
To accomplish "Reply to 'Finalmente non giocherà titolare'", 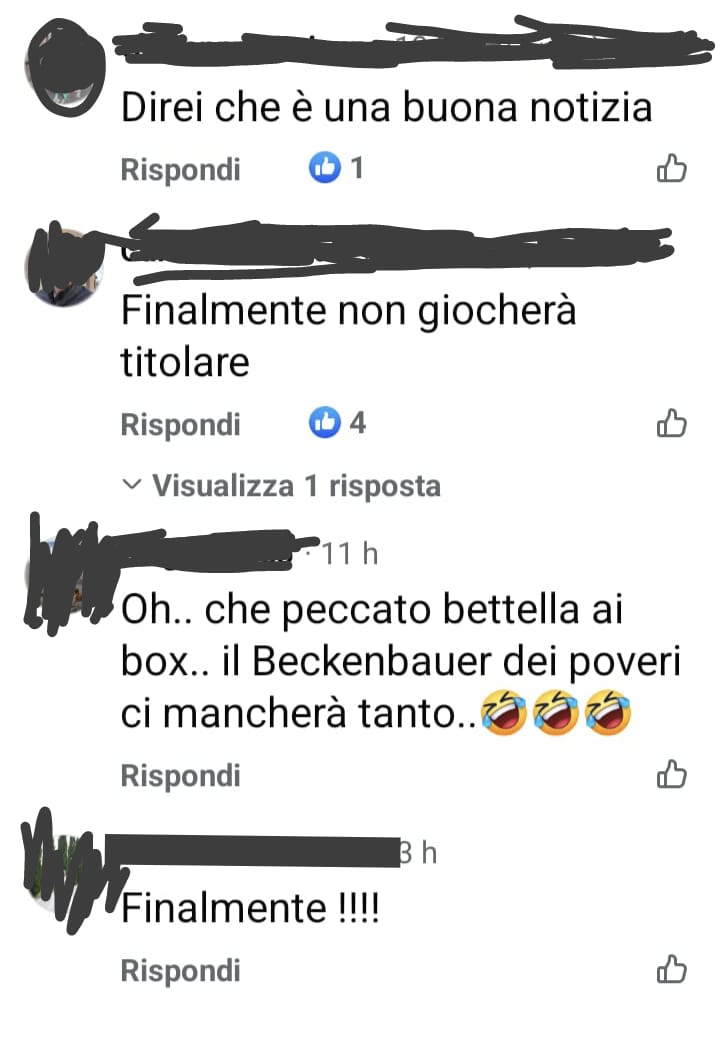I will [180, 424].
